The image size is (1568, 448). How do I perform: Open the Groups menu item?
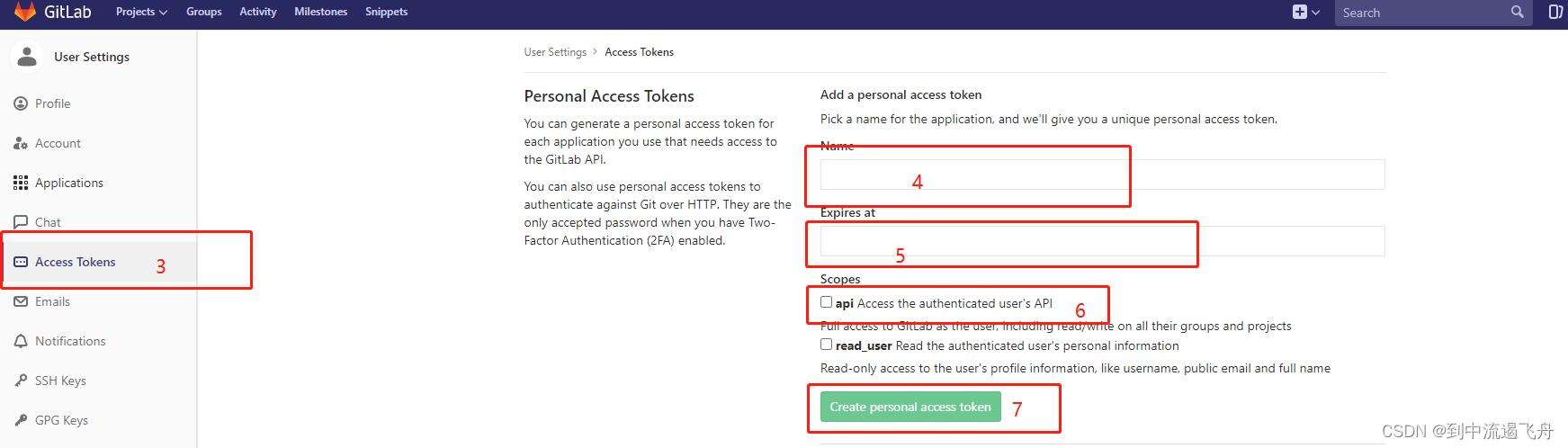point(204,12)
